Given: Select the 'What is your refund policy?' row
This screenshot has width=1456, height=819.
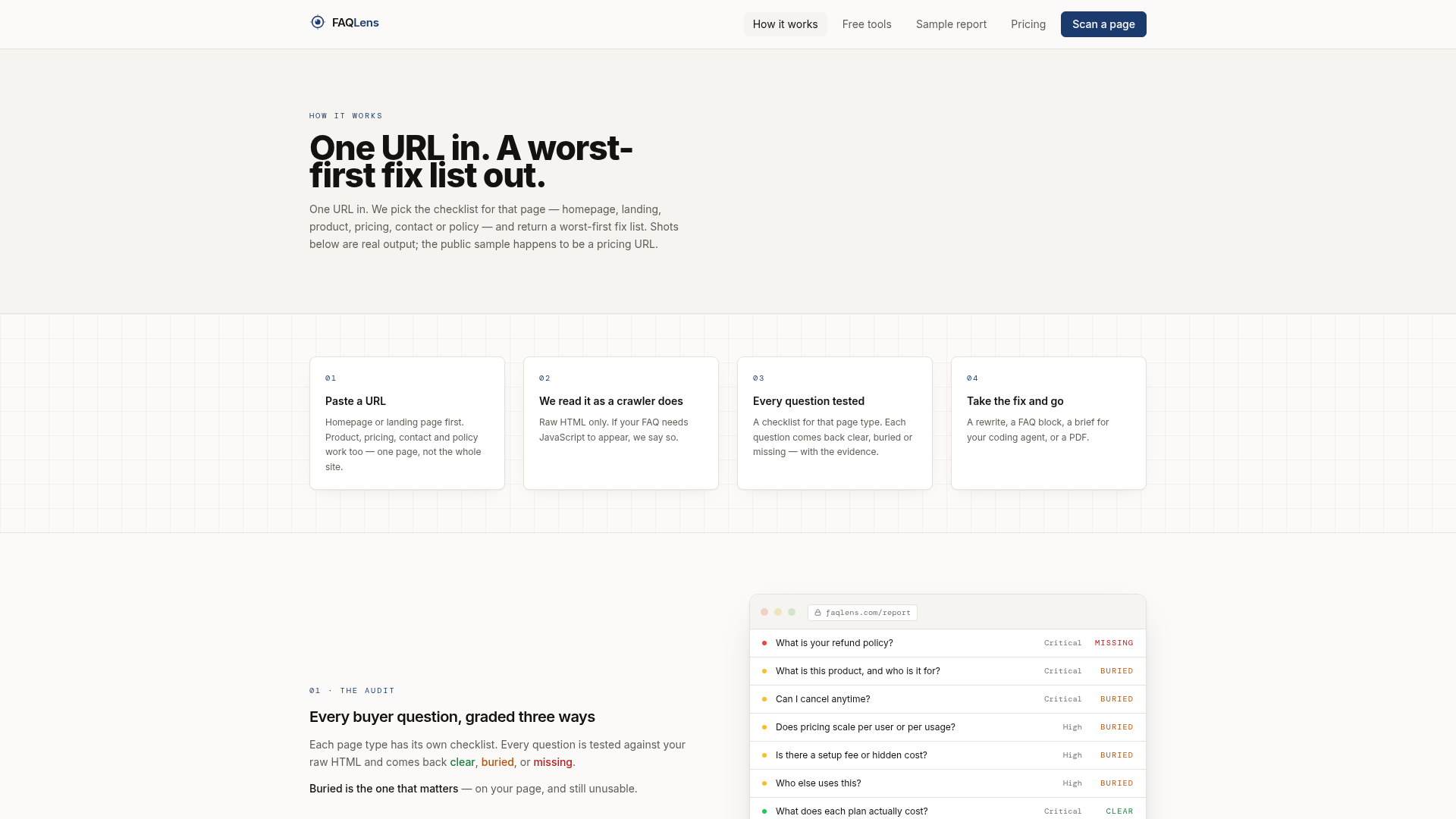Looking at the screenshot, I should coord(948,643).
